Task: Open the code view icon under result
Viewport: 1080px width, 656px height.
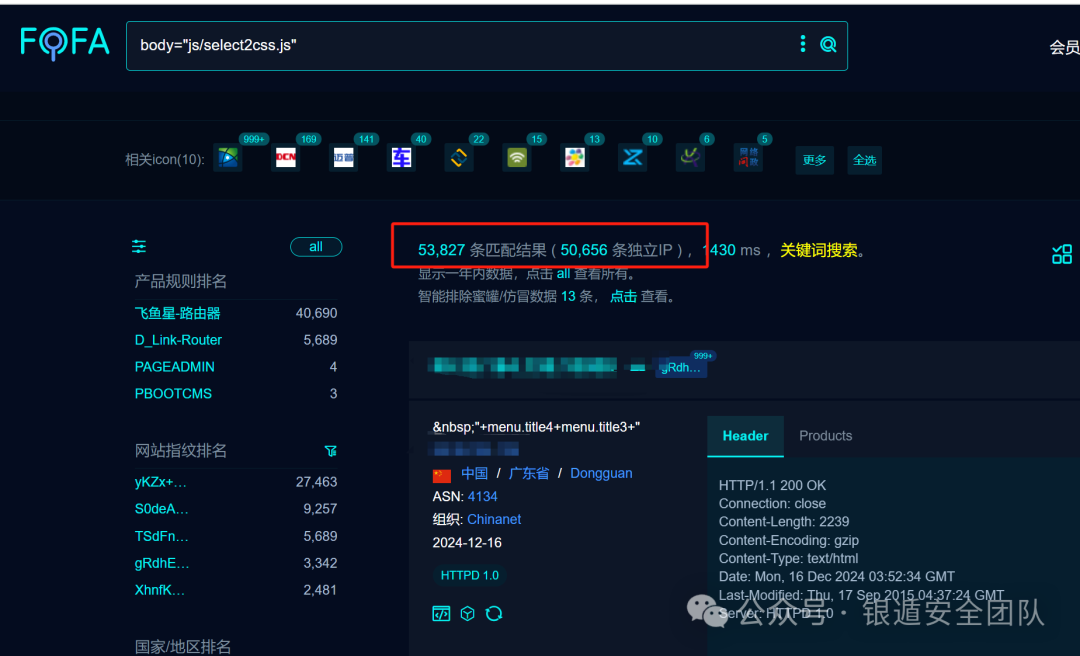Action: tap(442, 613)
